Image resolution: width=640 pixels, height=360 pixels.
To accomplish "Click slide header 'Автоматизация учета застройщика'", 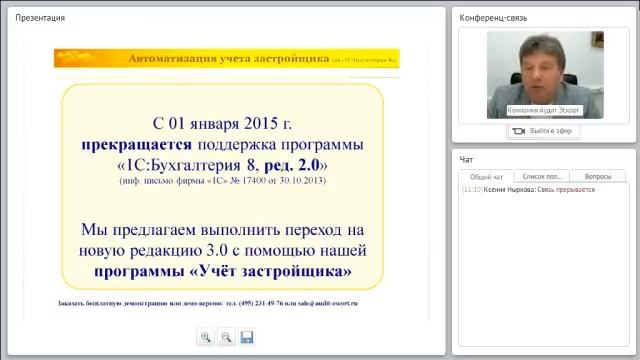I will tap(229, 59).
